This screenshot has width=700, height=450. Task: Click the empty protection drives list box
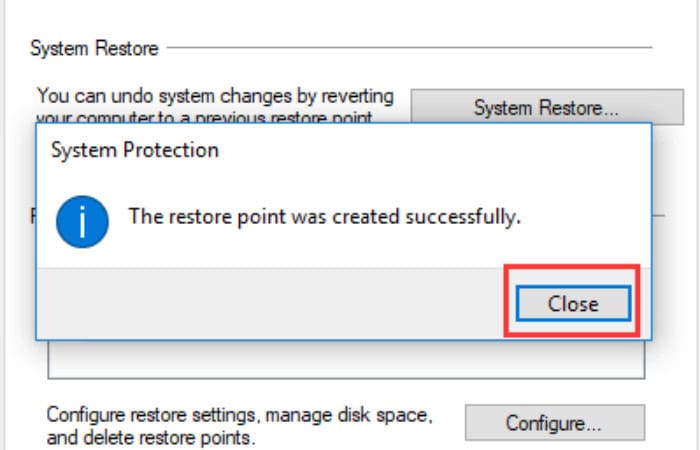pyautogui.click(x=346, y=360)
